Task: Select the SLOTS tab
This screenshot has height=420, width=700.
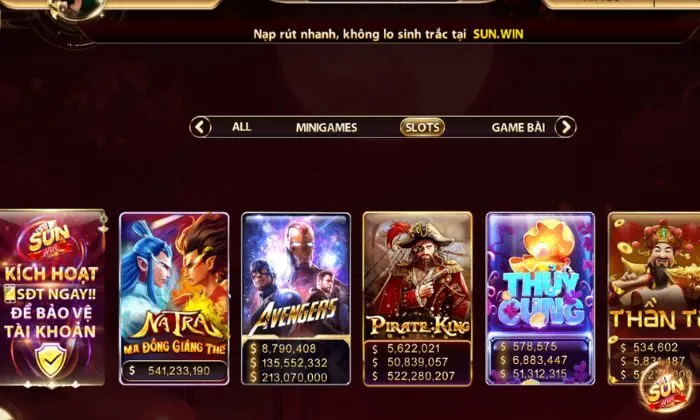Action: 422,128
